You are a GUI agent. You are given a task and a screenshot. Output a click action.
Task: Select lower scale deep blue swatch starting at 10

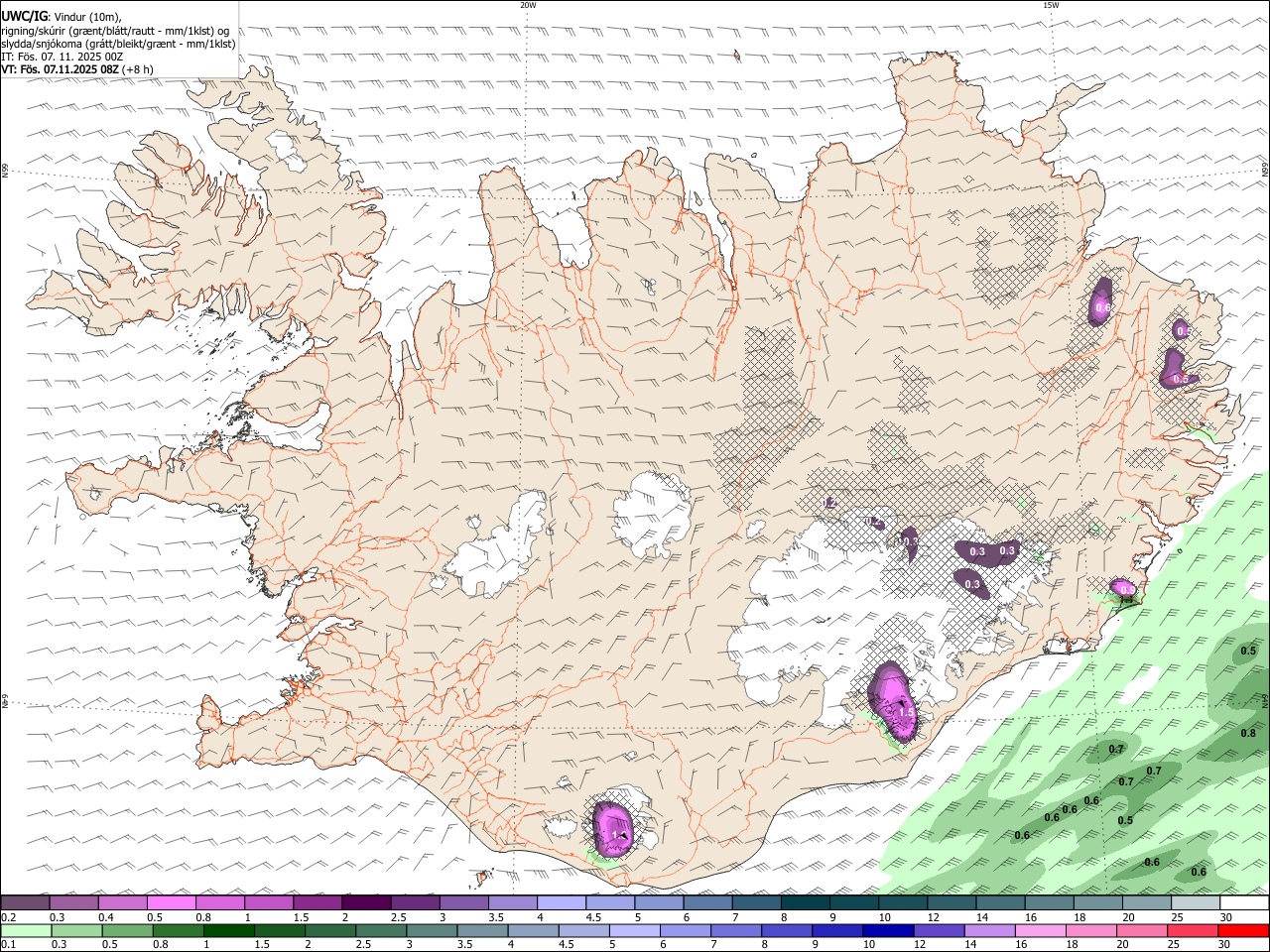point(887,931)
